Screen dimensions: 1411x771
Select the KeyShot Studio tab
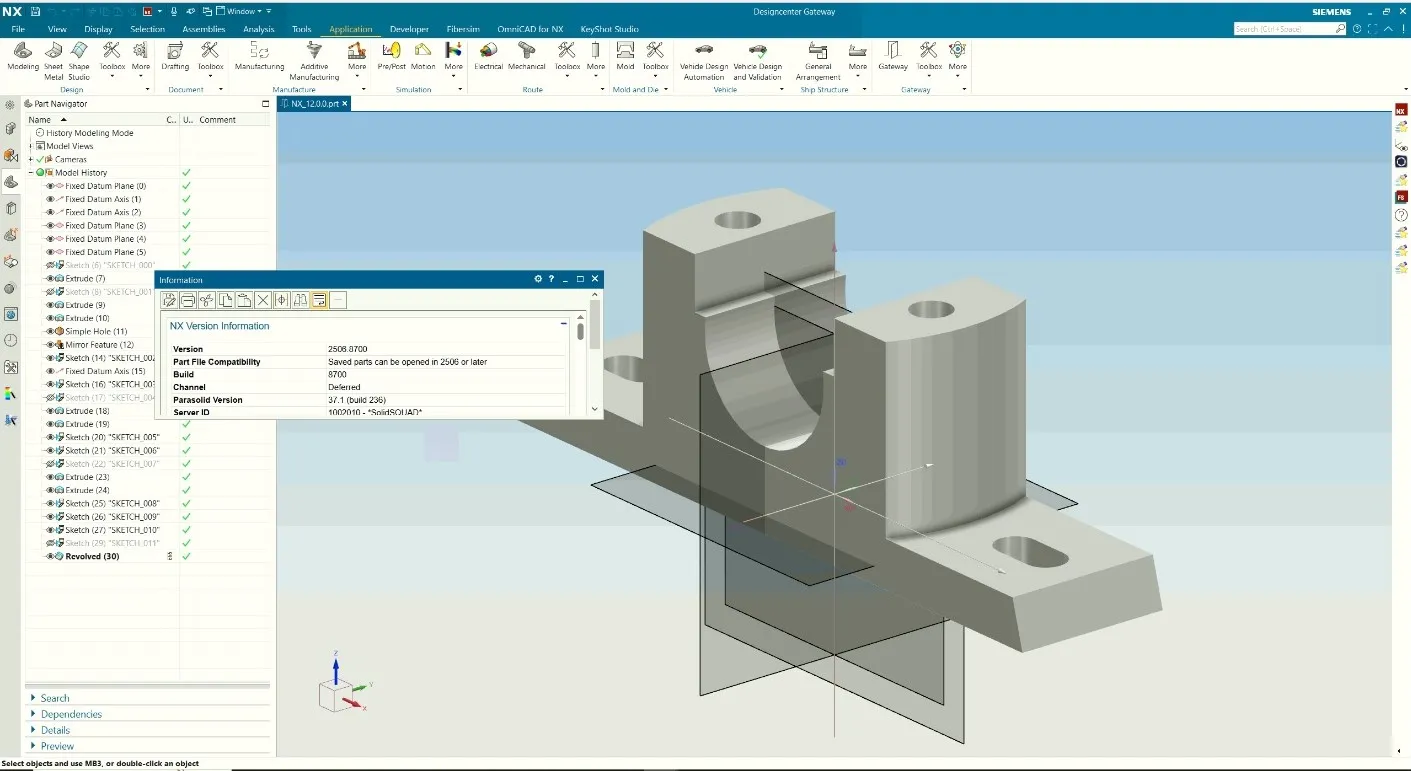(x=609, y=29)
